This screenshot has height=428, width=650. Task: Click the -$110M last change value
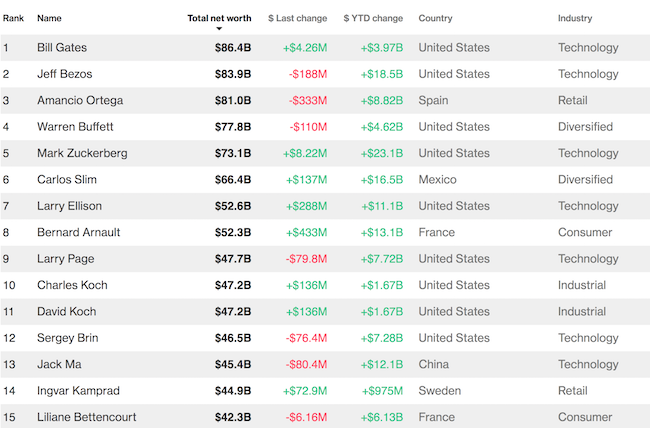pyautogui.click(x=308, y=127)
